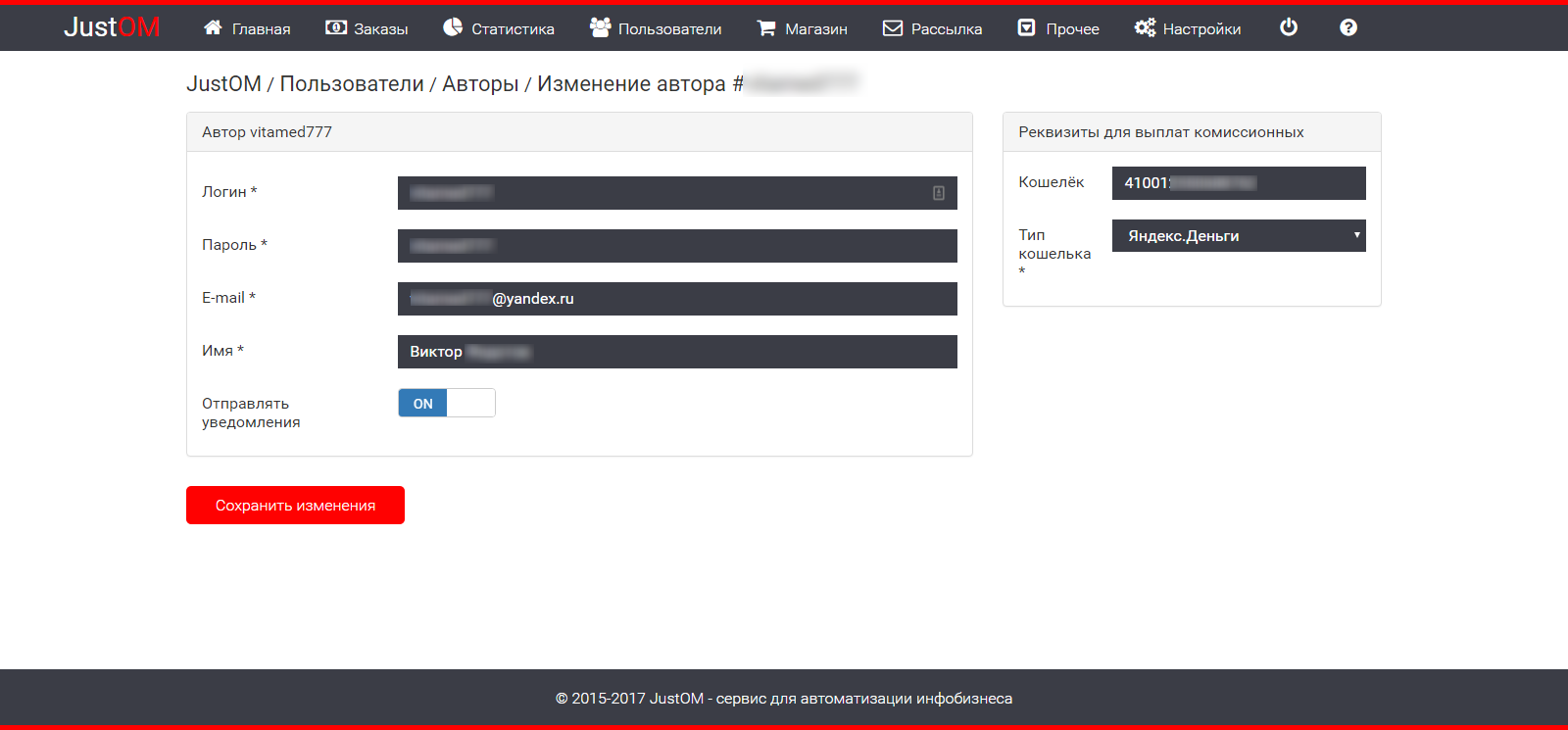Click the pie chart icon beside Статистика
The height and width of the screenshot is (730, 1568).
[453, 27]
